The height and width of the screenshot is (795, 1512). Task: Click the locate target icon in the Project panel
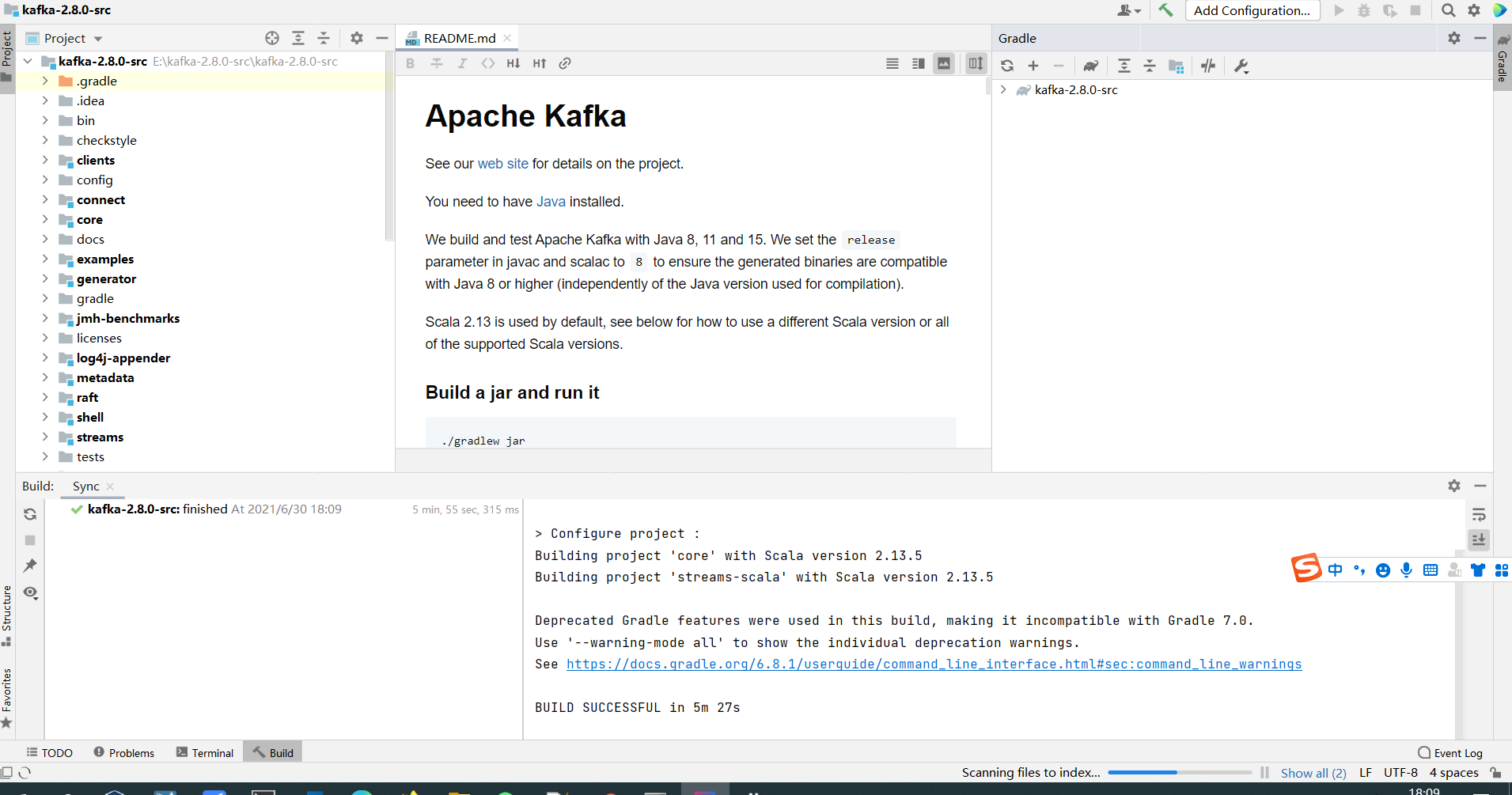click(x=272, y=38)
